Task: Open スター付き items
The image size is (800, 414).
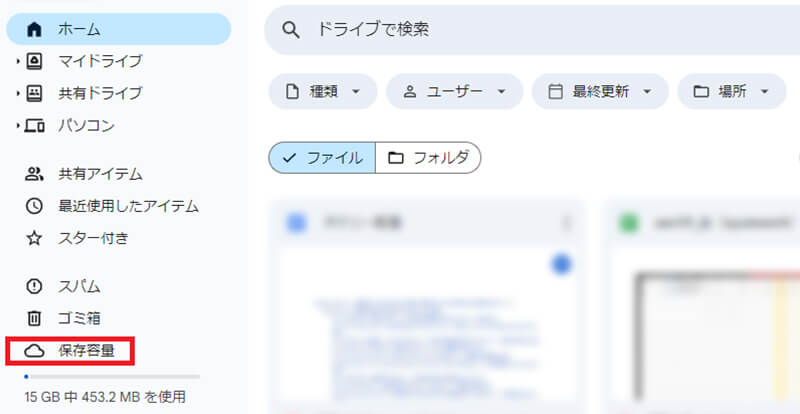Action: coord(93,238)
